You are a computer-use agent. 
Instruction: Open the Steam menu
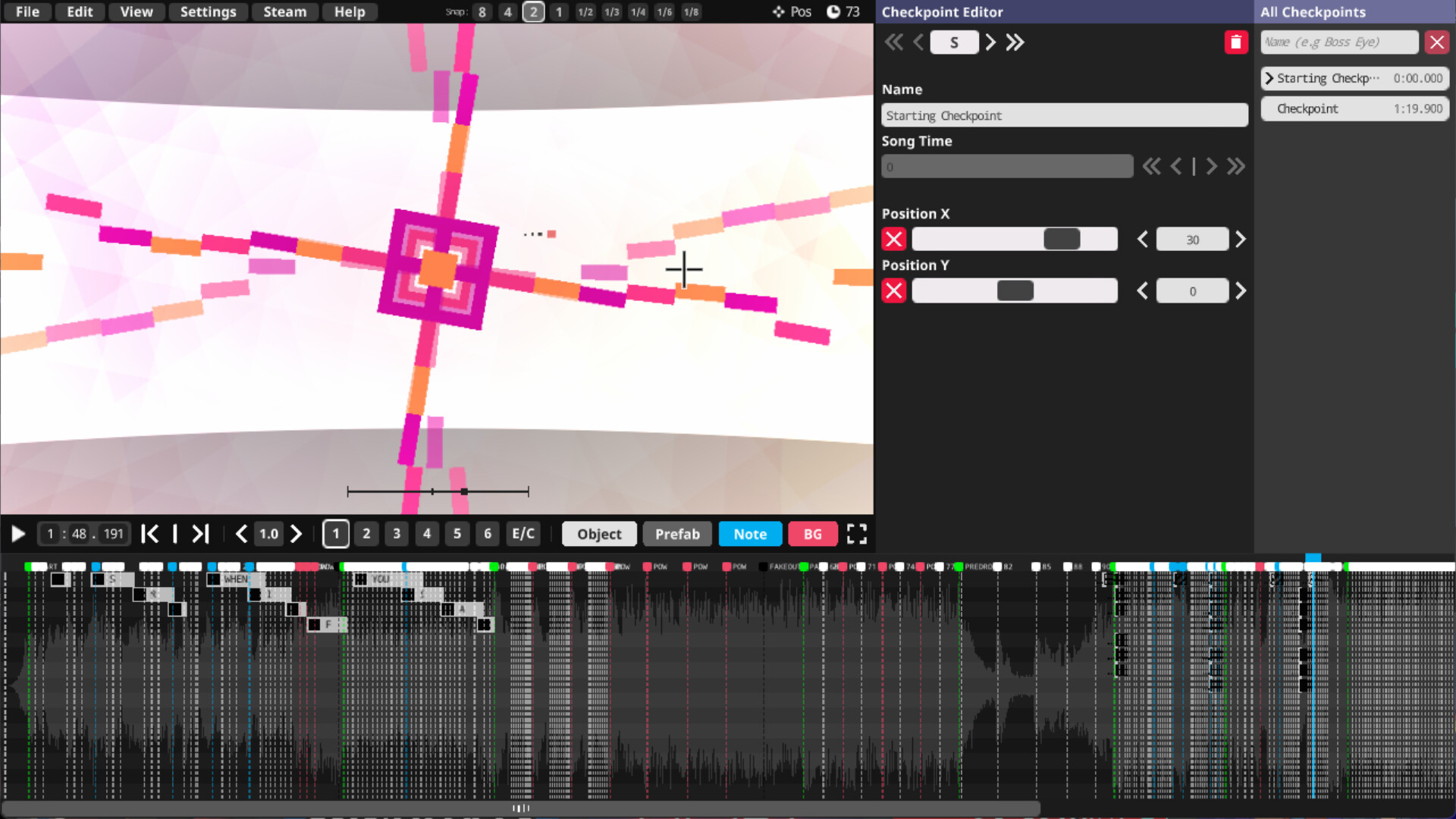(285, 11)
